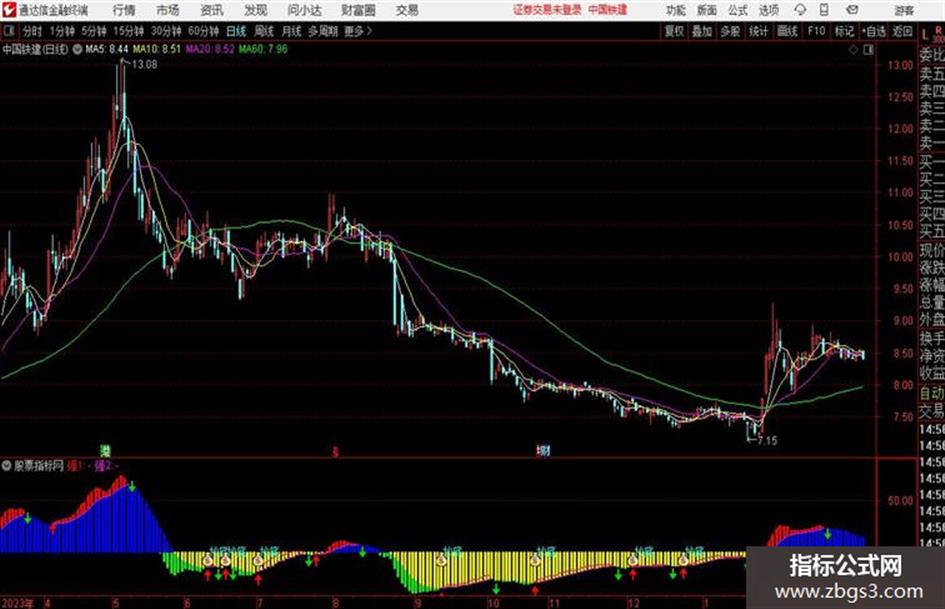This screenshot has width=945, height=609.
Task: Switch to 15分钟 chart period
Action: 129,31
